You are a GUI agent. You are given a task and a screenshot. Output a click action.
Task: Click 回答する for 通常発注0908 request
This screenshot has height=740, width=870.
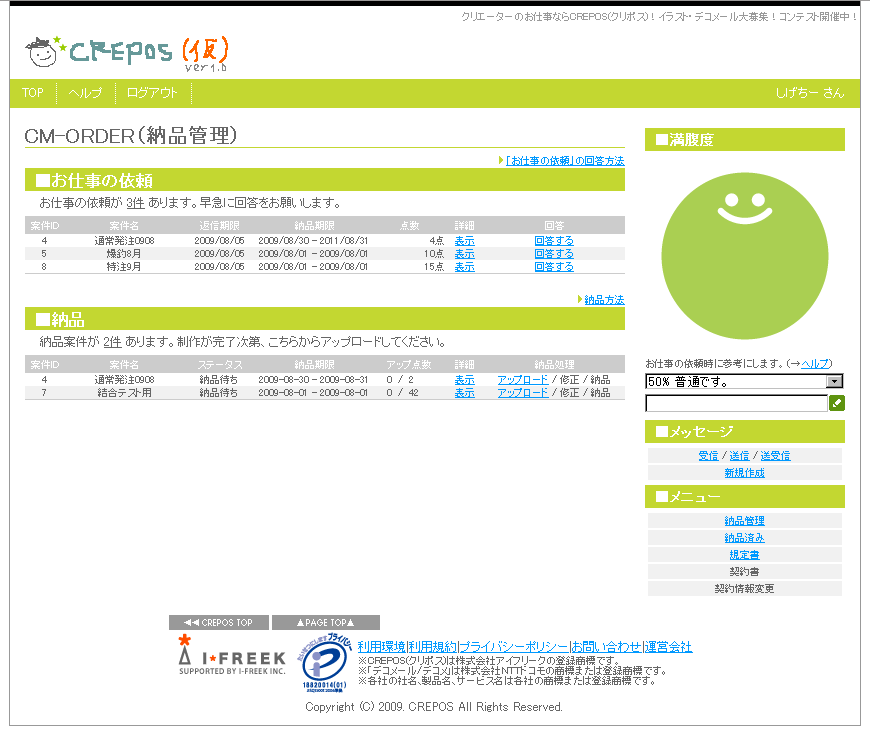[x=554, y=241]
